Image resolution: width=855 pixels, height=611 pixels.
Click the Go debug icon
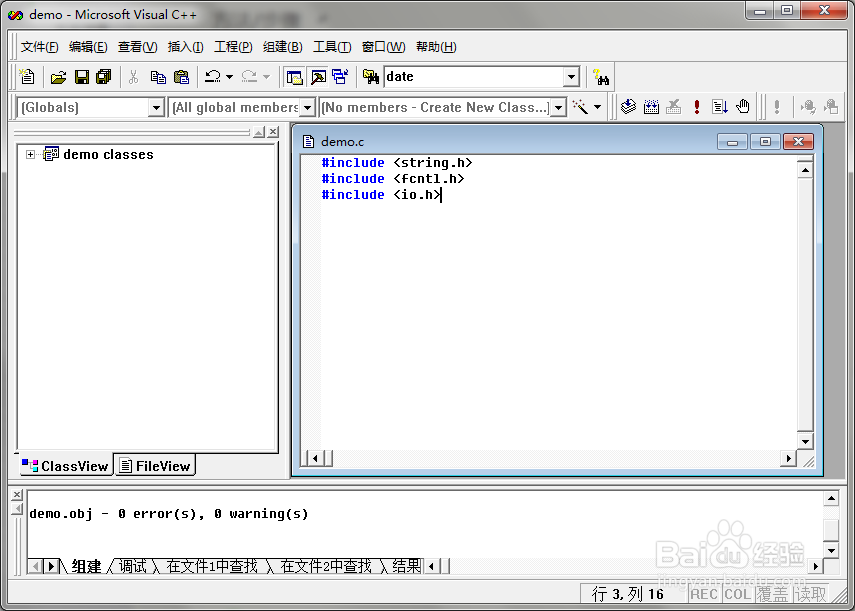tap(720, 107)
